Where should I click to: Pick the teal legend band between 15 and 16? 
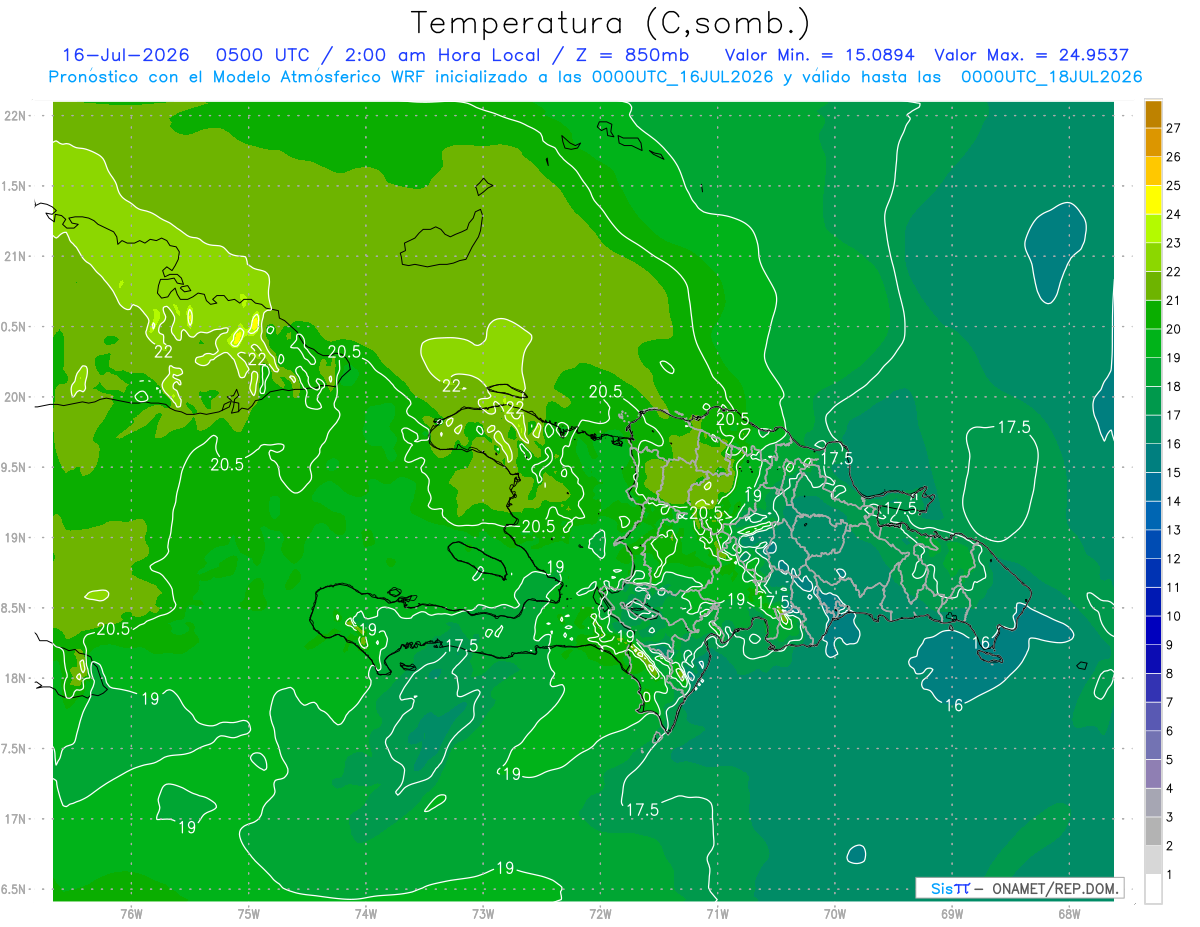pos(1153,457)
